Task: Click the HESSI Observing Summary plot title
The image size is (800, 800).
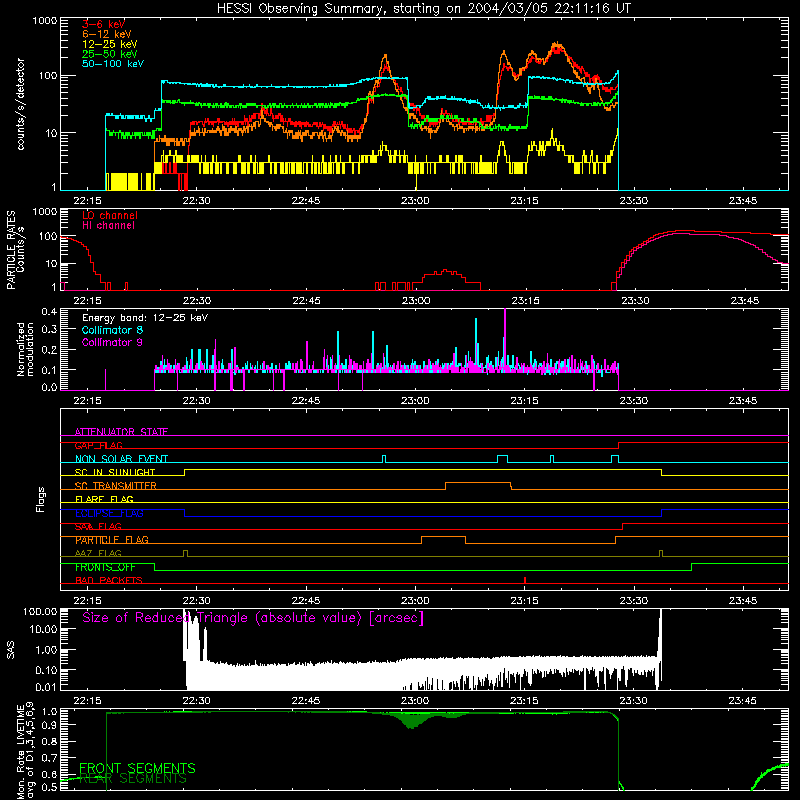Action: pos(423,9)
